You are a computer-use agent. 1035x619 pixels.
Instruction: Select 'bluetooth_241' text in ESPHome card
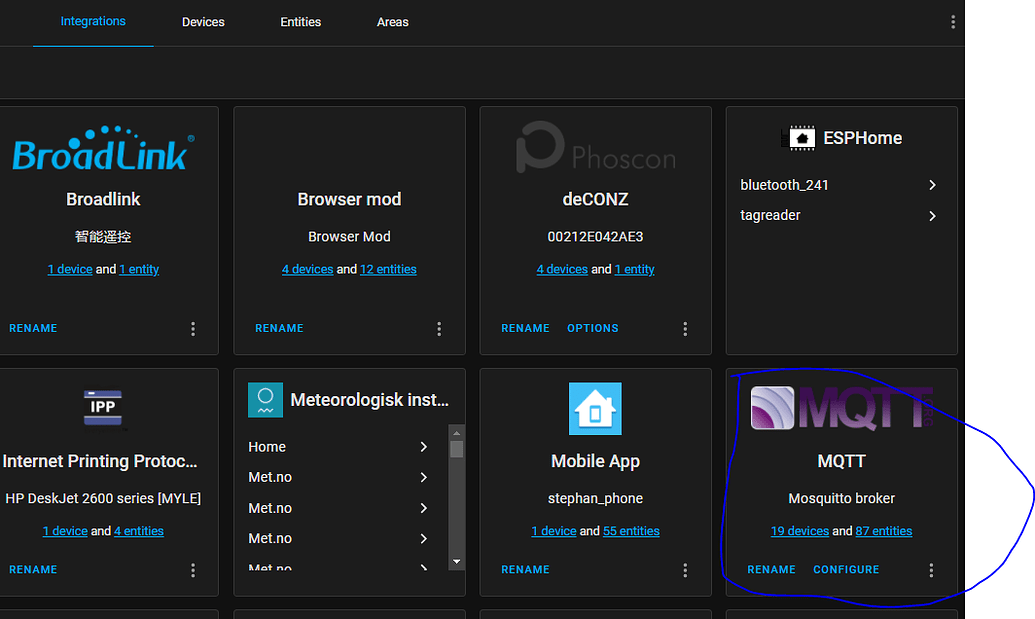click(784, 185)
